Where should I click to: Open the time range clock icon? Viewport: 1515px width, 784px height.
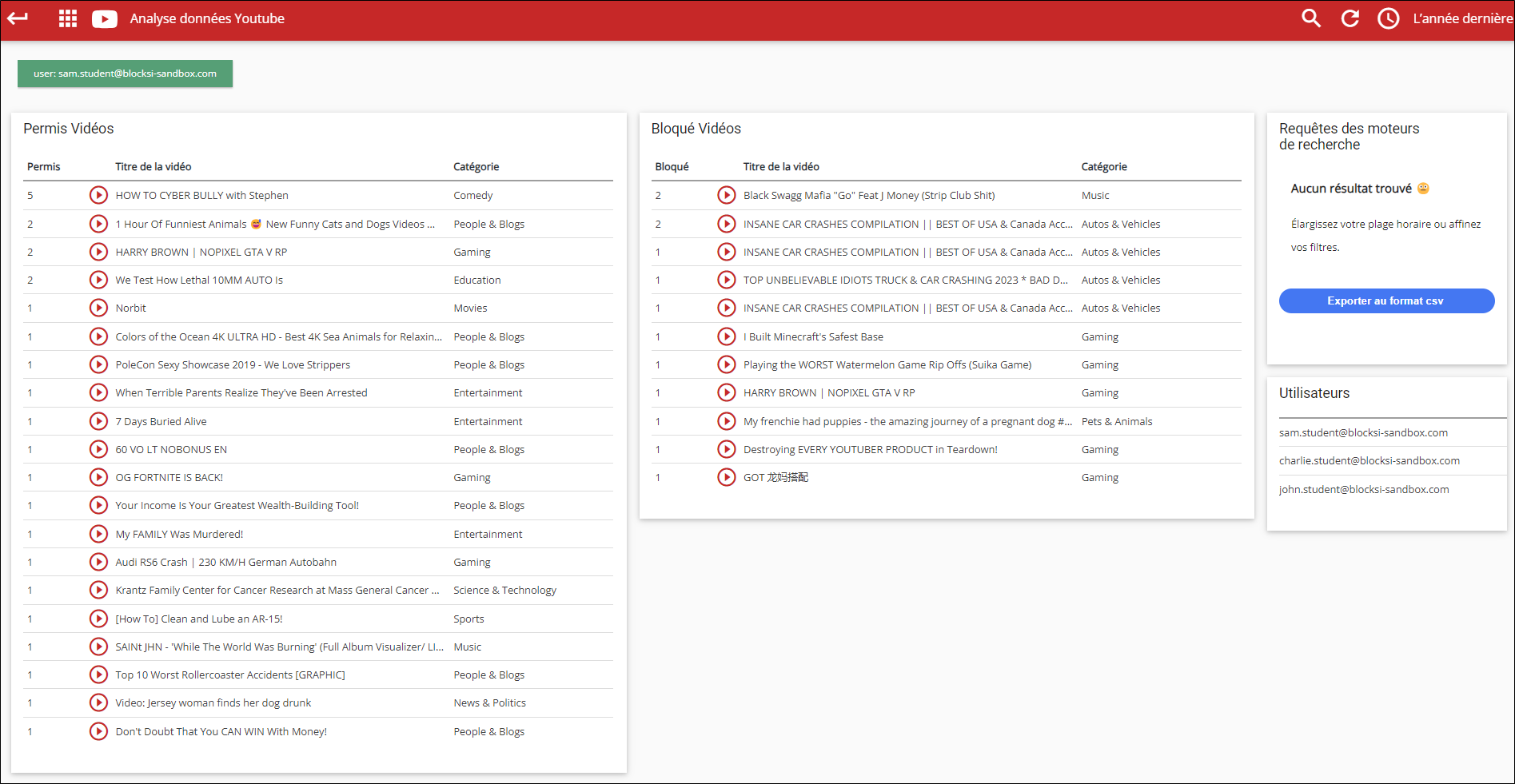point(1389,18)
